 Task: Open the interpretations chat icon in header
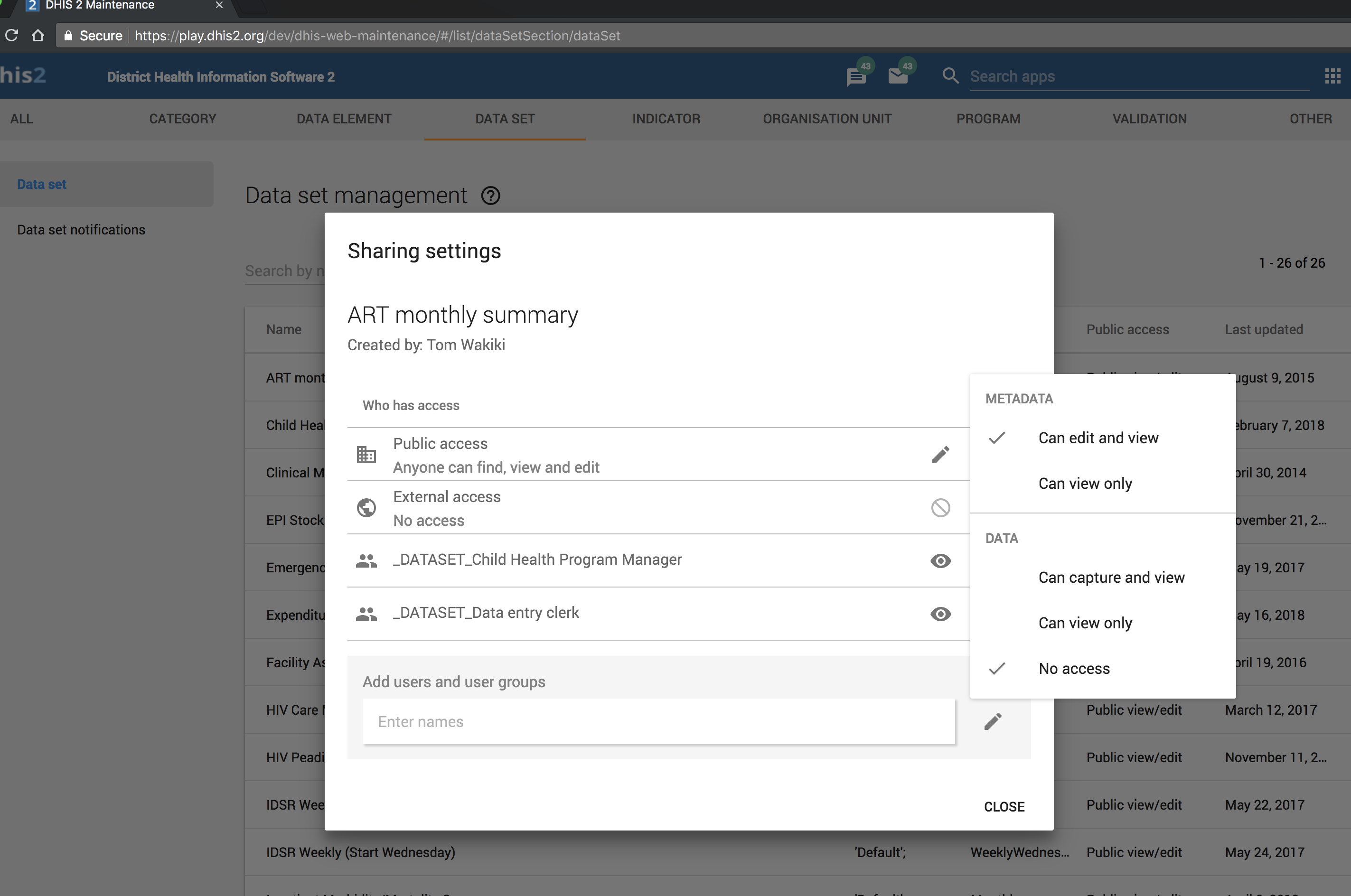click(855, 76)
